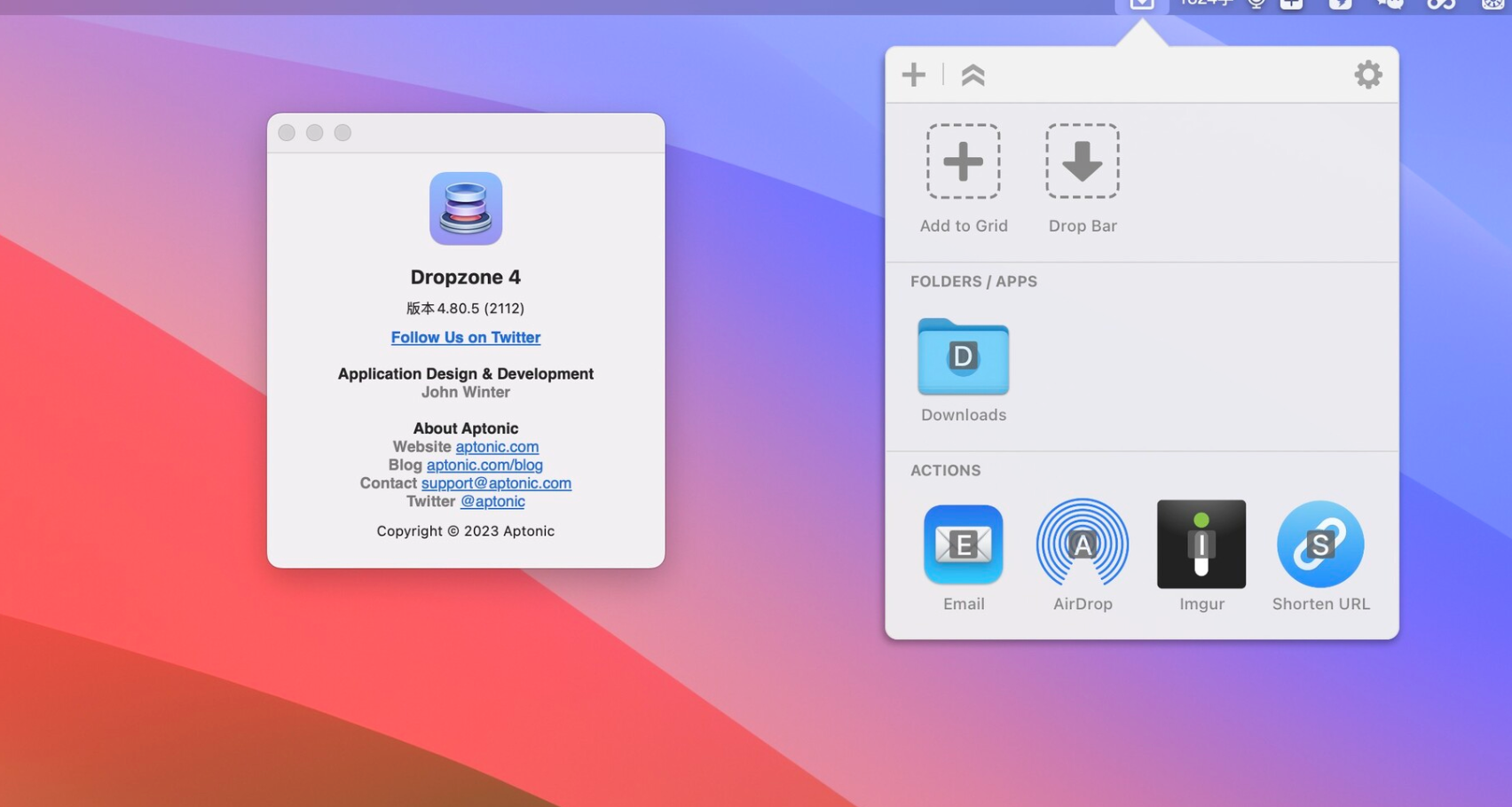The width and height of the screenshot is (1512, 807).
Task: Click support@aptonic.com contact link
Action: 496,483
